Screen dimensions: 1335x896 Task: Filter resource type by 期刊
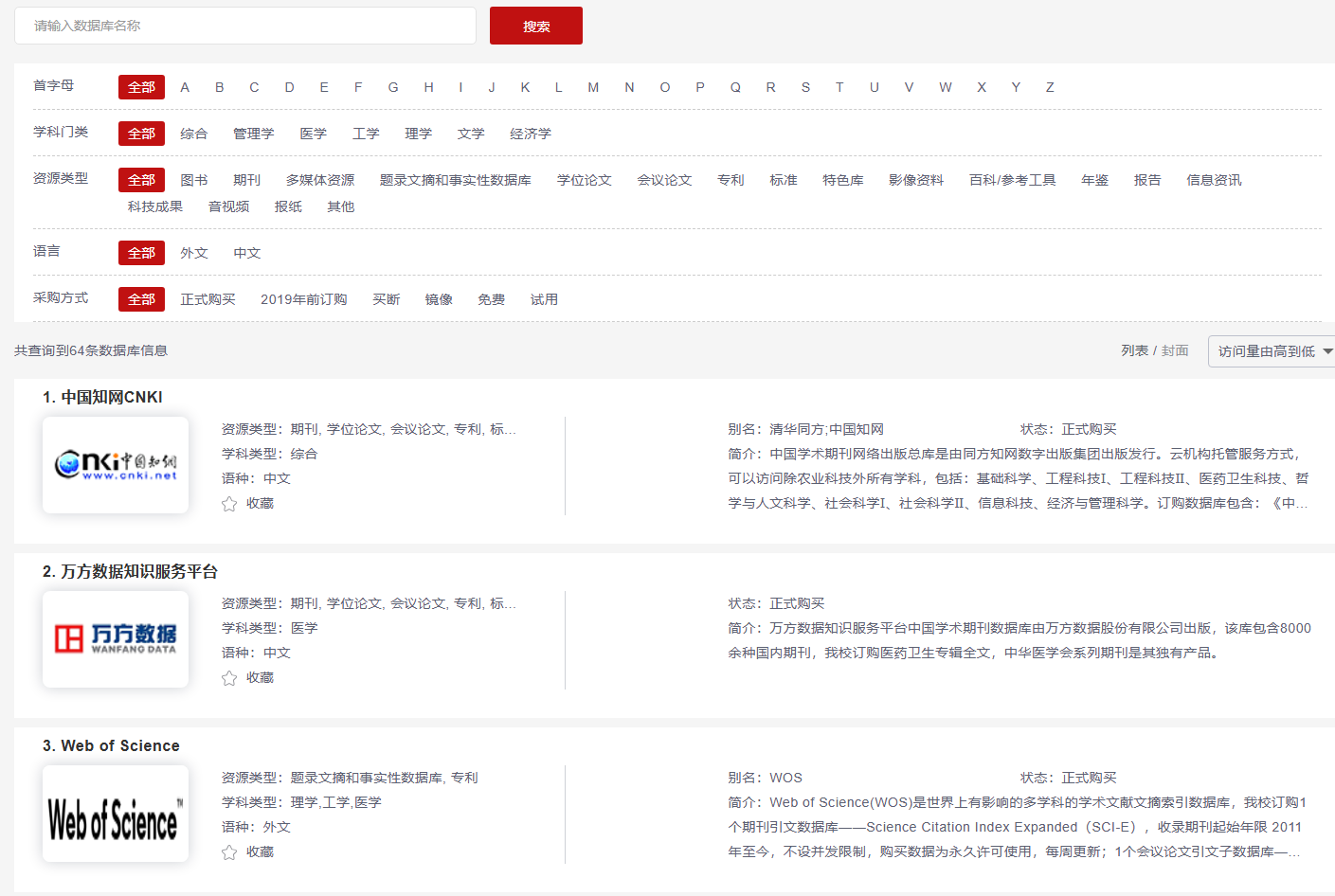pos(246,180)
